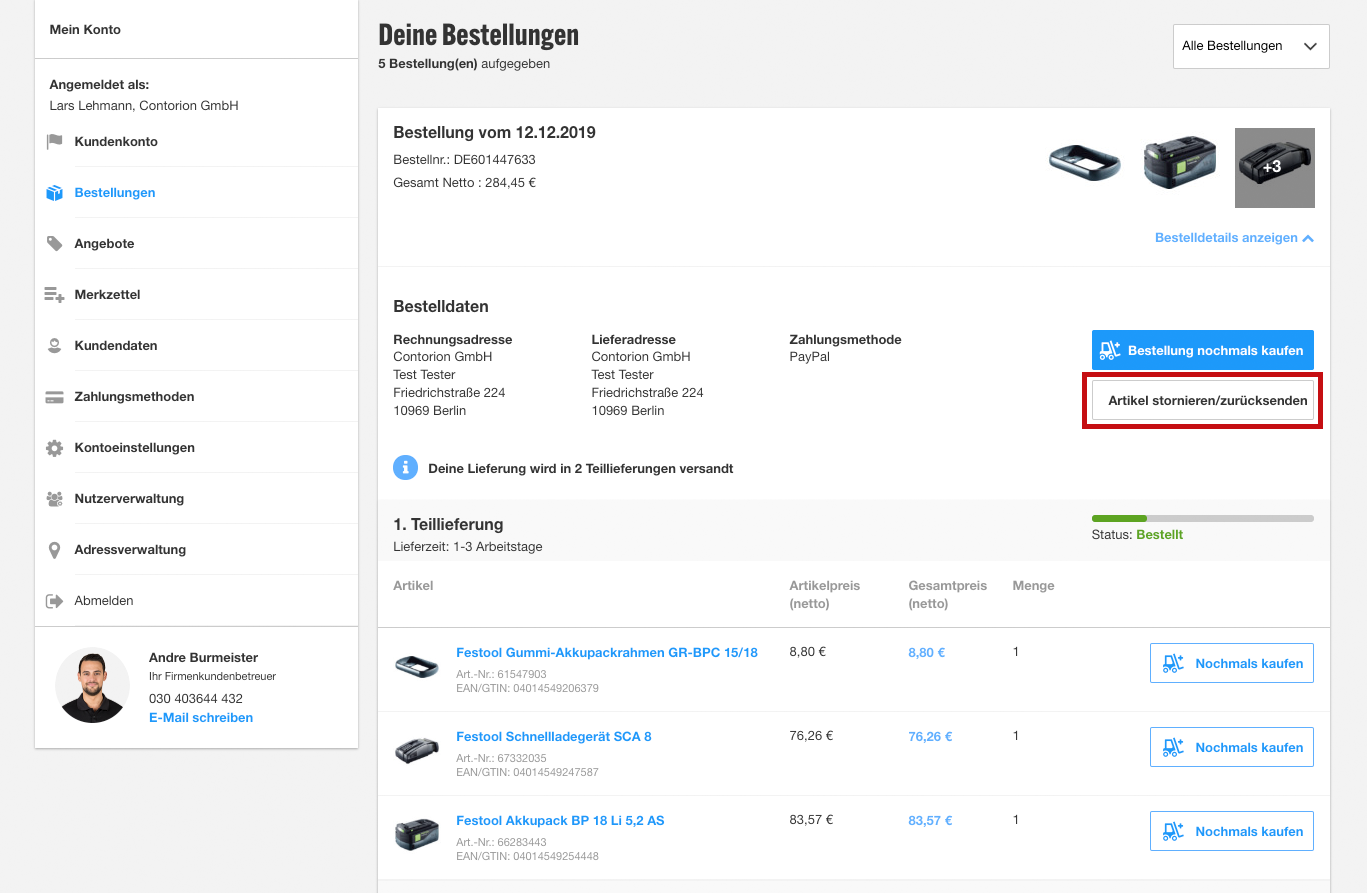Click the flag icon beside Kundenkonto
Screen dimensions: 1367x893
pyautogui.click(x=54, y=142)
